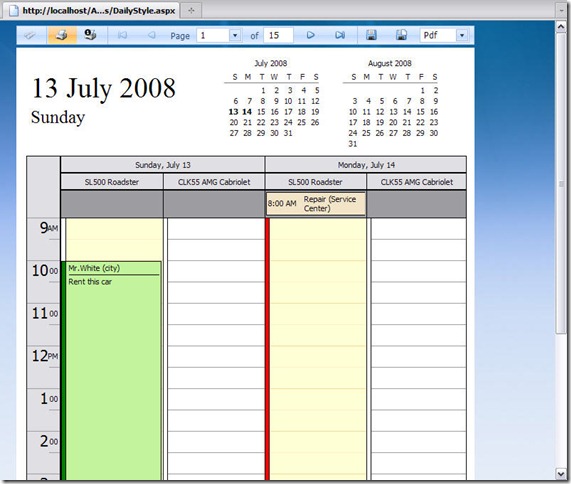Click the total pages field showing 15

coord(278,35)
